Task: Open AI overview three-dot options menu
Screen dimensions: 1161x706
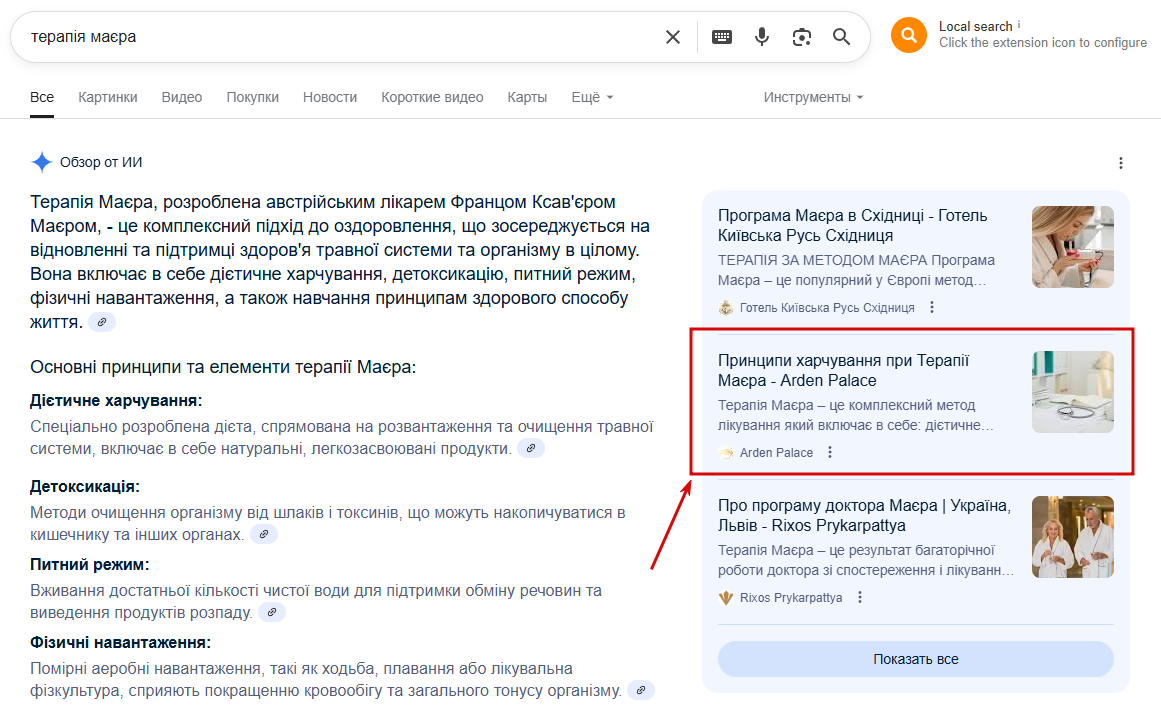Action: click(x=1120, y=163)
